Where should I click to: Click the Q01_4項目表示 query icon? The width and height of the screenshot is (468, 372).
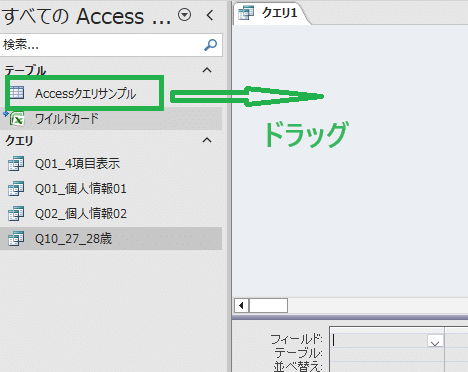(x=16, y=164)
